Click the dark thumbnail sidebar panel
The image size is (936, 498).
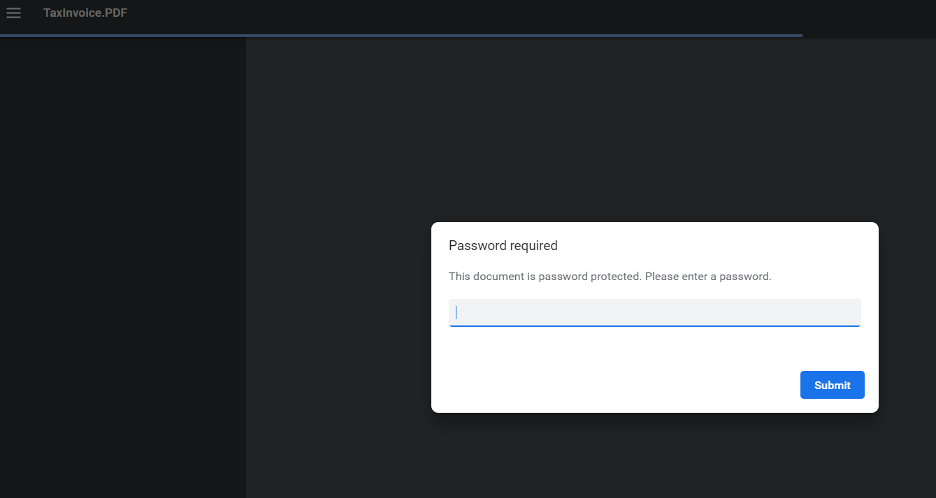[x=123, y=268]
